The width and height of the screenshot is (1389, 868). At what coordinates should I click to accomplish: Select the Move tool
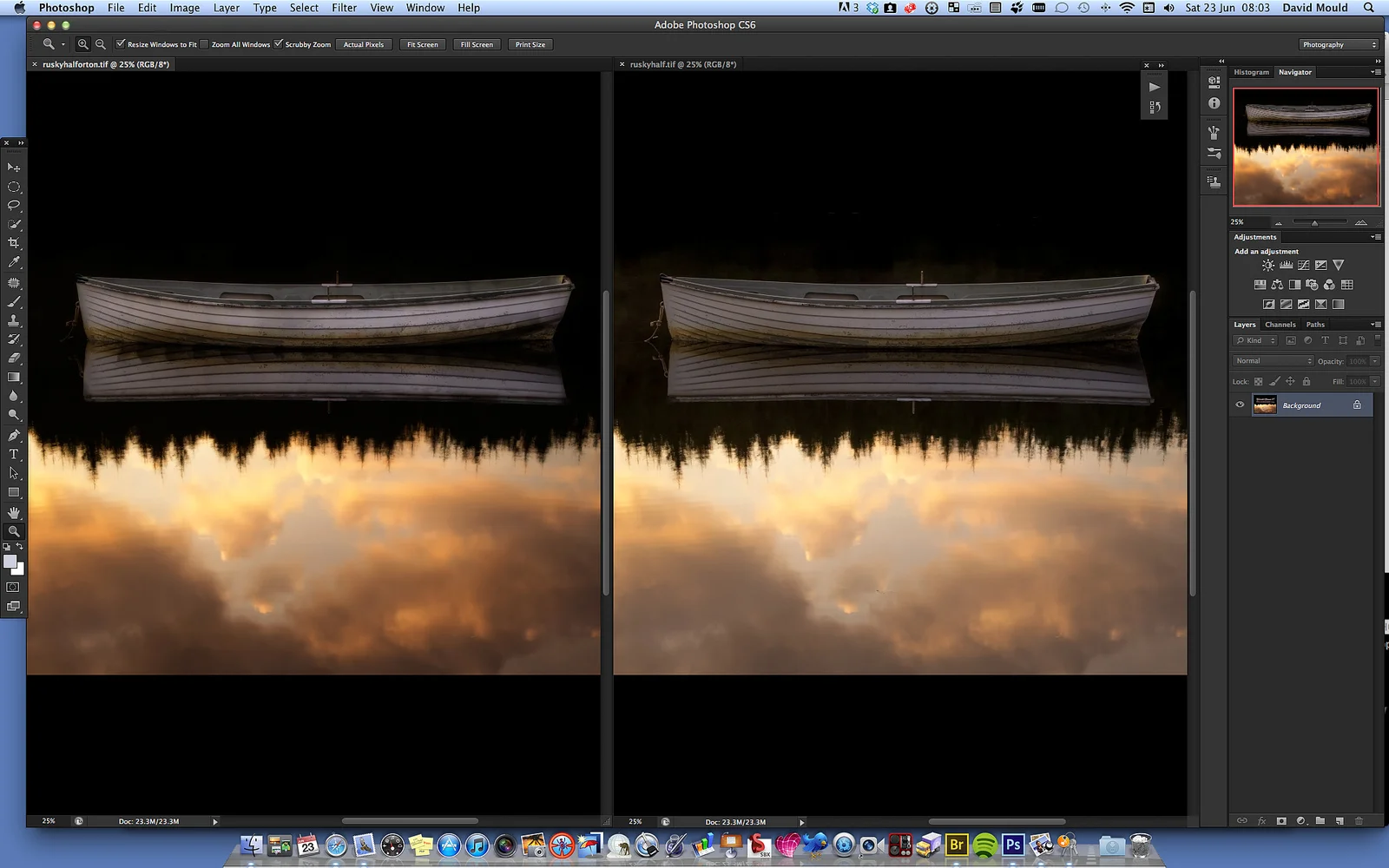[x=14, y=167]
